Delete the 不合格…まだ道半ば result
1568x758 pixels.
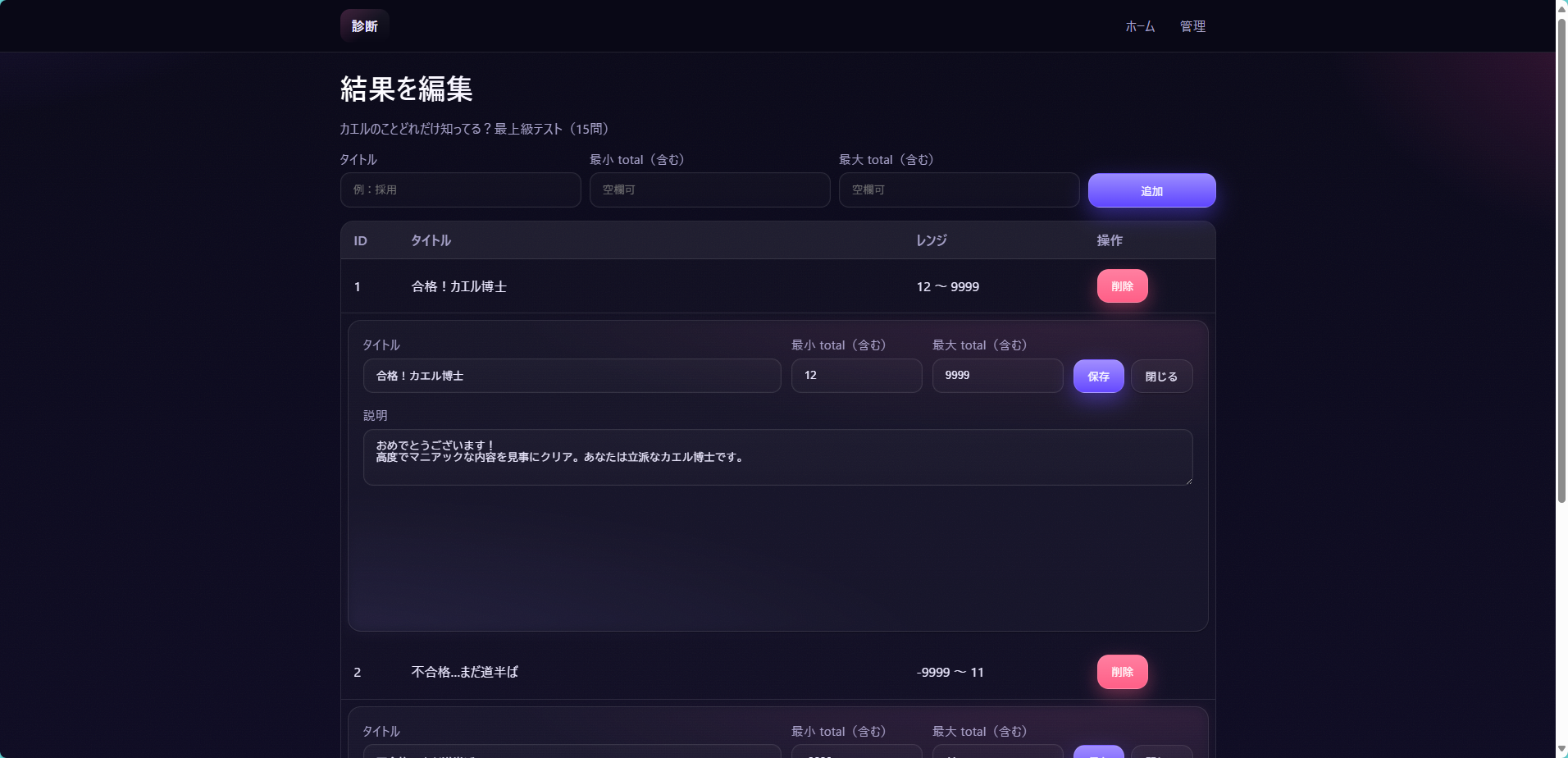click(x=1122, y=672)
